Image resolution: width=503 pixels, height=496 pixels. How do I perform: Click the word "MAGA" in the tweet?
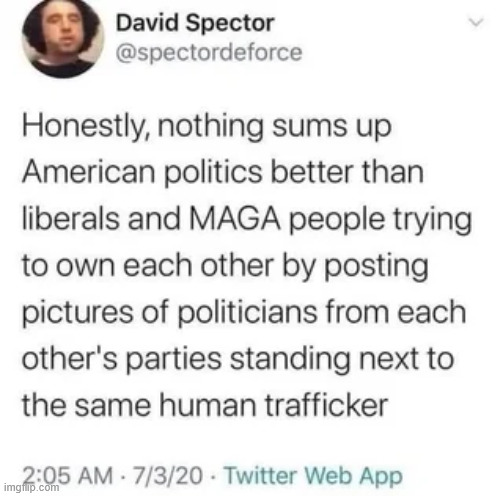point(235,220)
